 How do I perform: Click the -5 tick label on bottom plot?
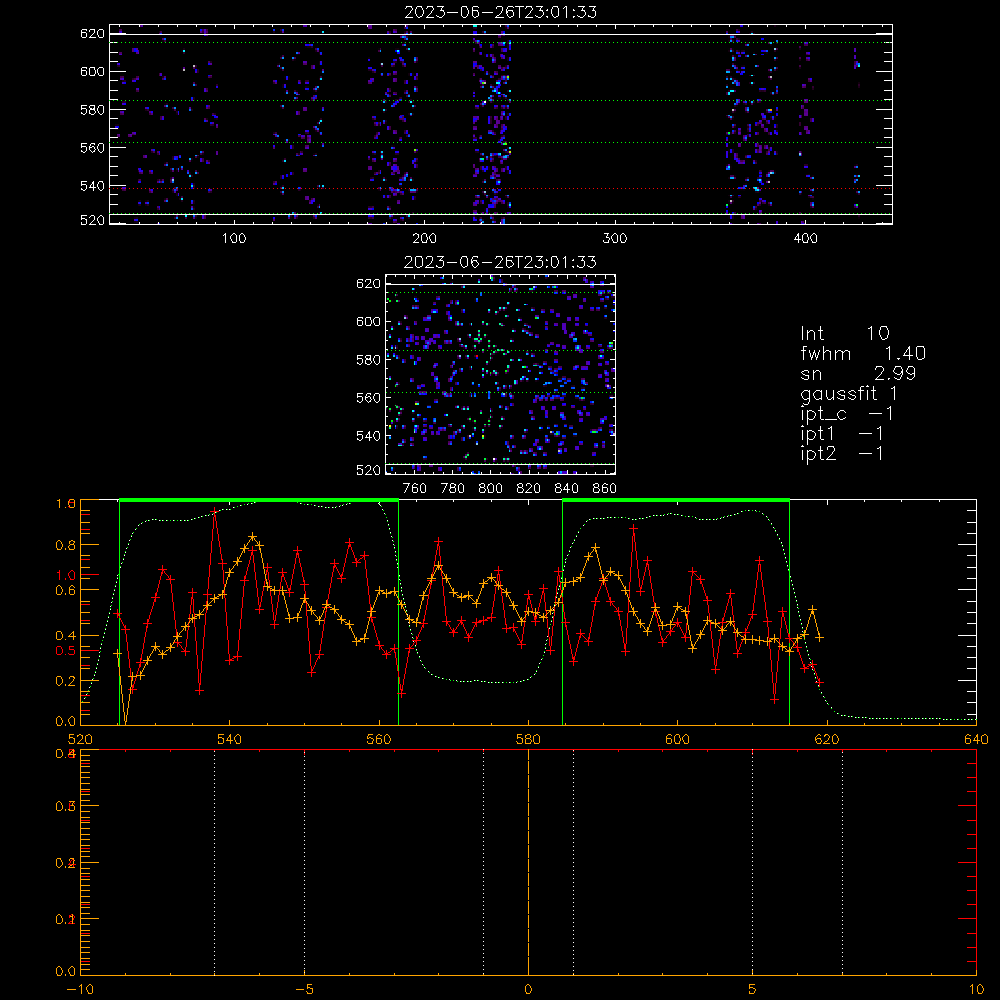coord(304,990)
